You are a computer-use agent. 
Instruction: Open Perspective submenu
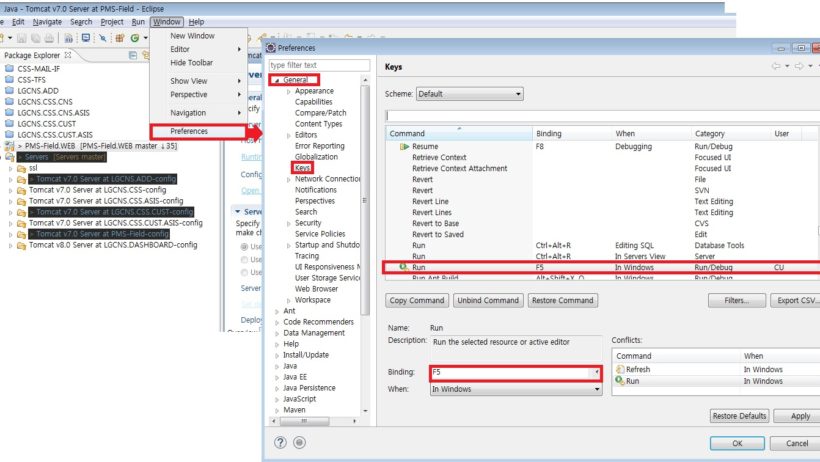pos(199,94)
